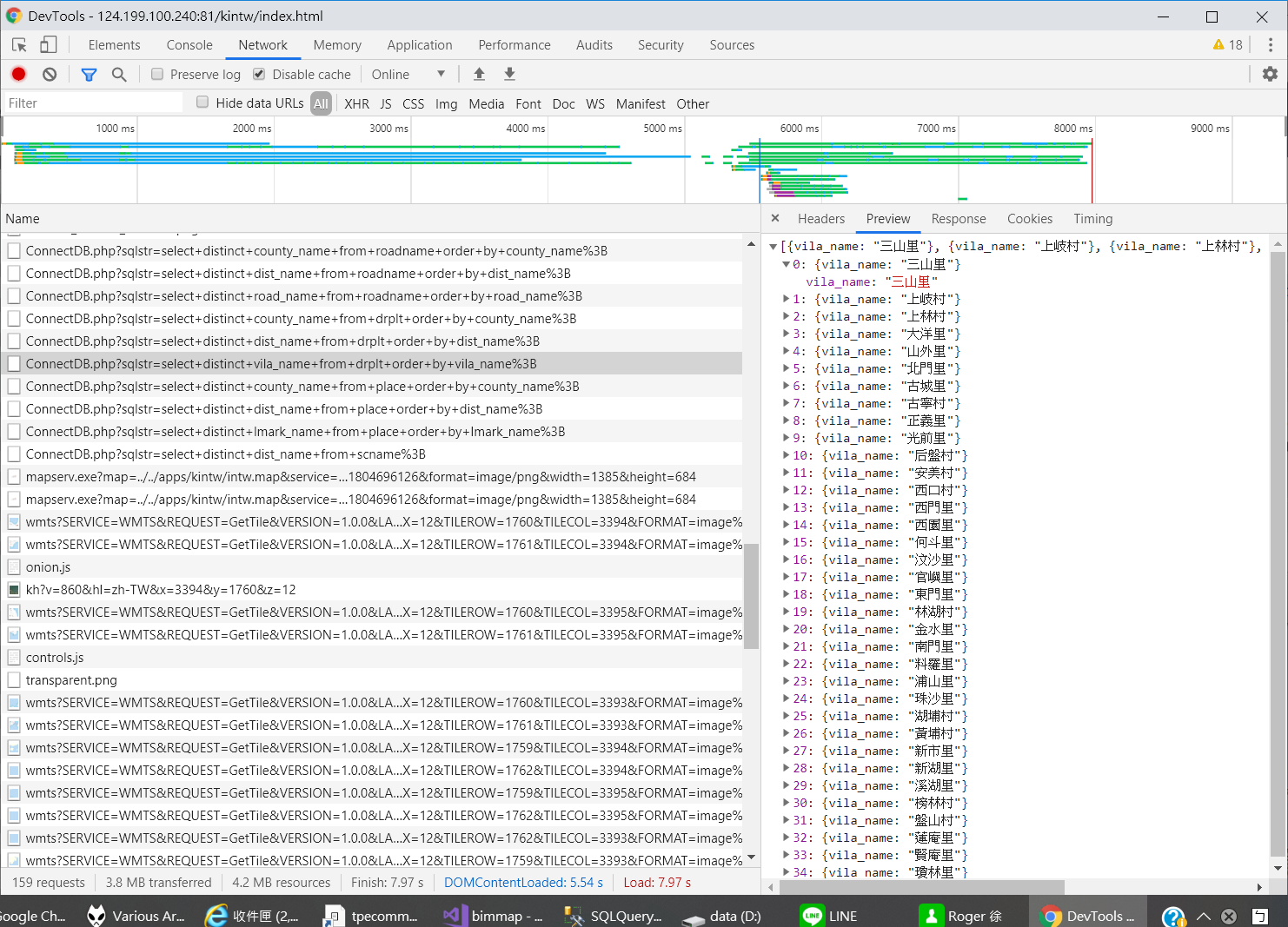1288x927 pixels.
Task: Click the preview pane vertical scrollbar
Action: pos(1278,553)
